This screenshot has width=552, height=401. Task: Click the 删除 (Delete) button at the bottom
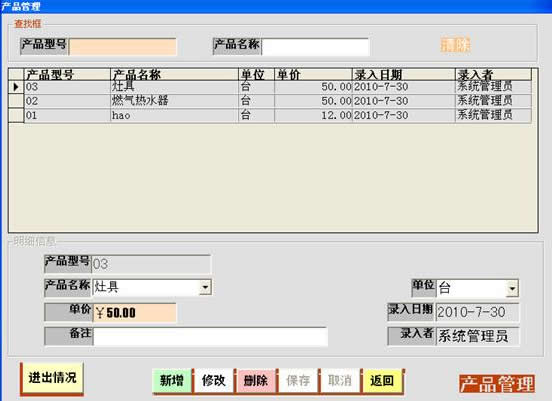[256, 381]
